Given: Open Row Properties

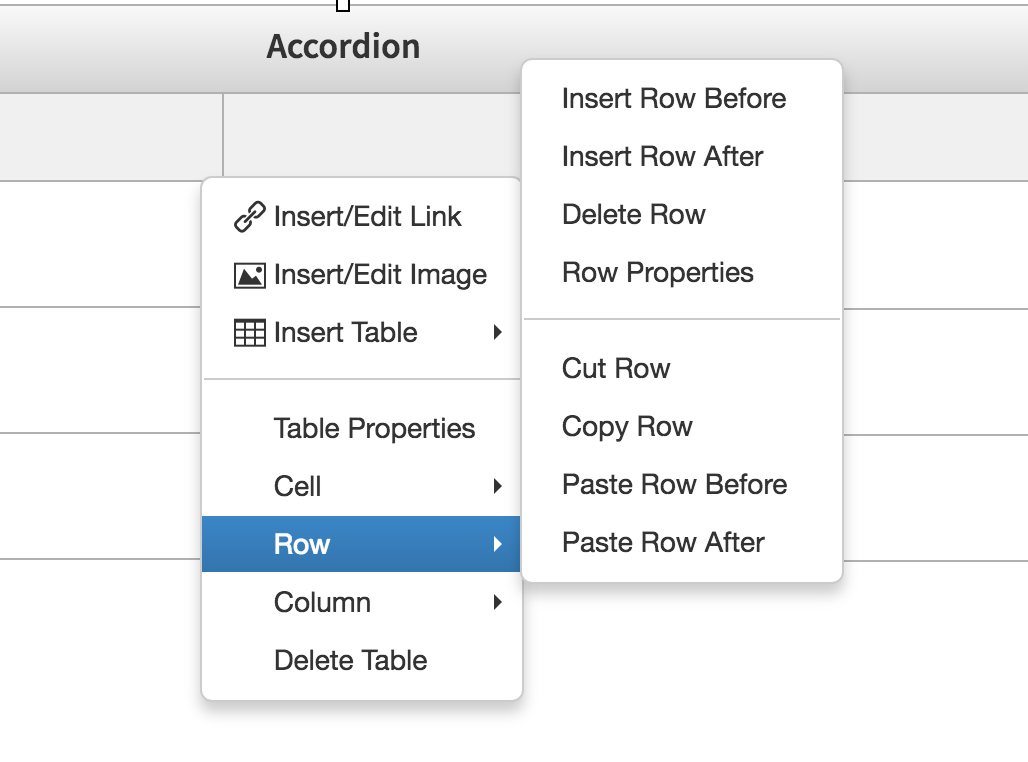Looking at the screenshot, I should (x=657, y=272).
